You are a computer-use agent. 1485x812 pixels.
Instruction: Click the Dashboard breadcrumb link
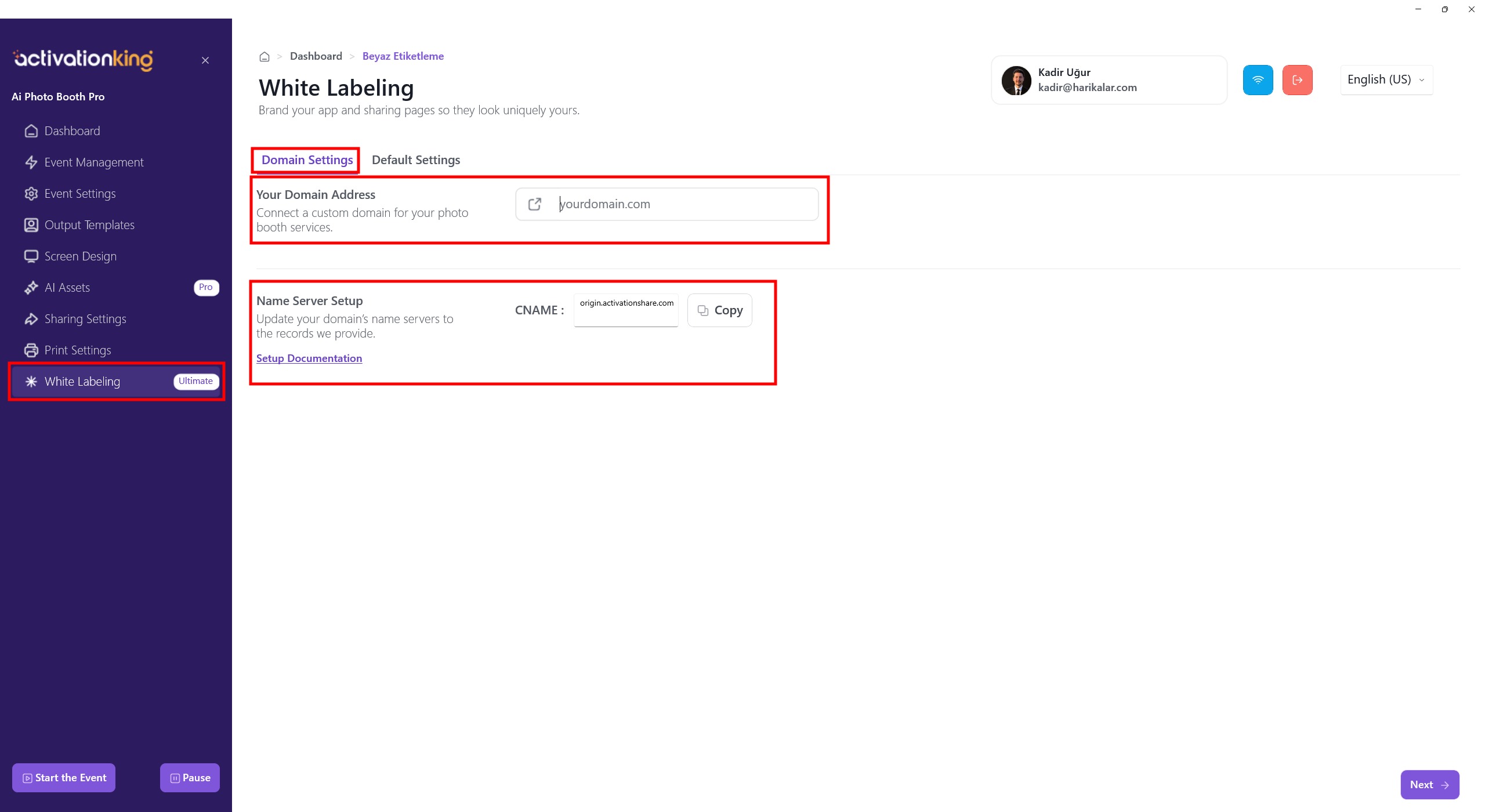(316, 56)
